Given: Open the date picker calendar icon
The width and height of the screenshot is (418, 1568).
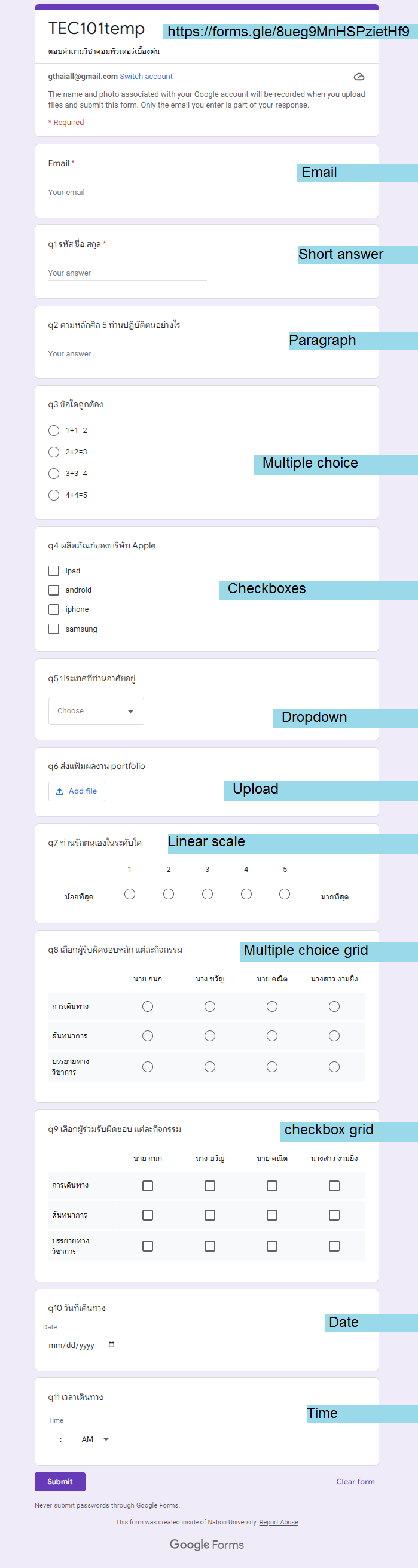Looking at the screenshot, I should pos(111,1344).
